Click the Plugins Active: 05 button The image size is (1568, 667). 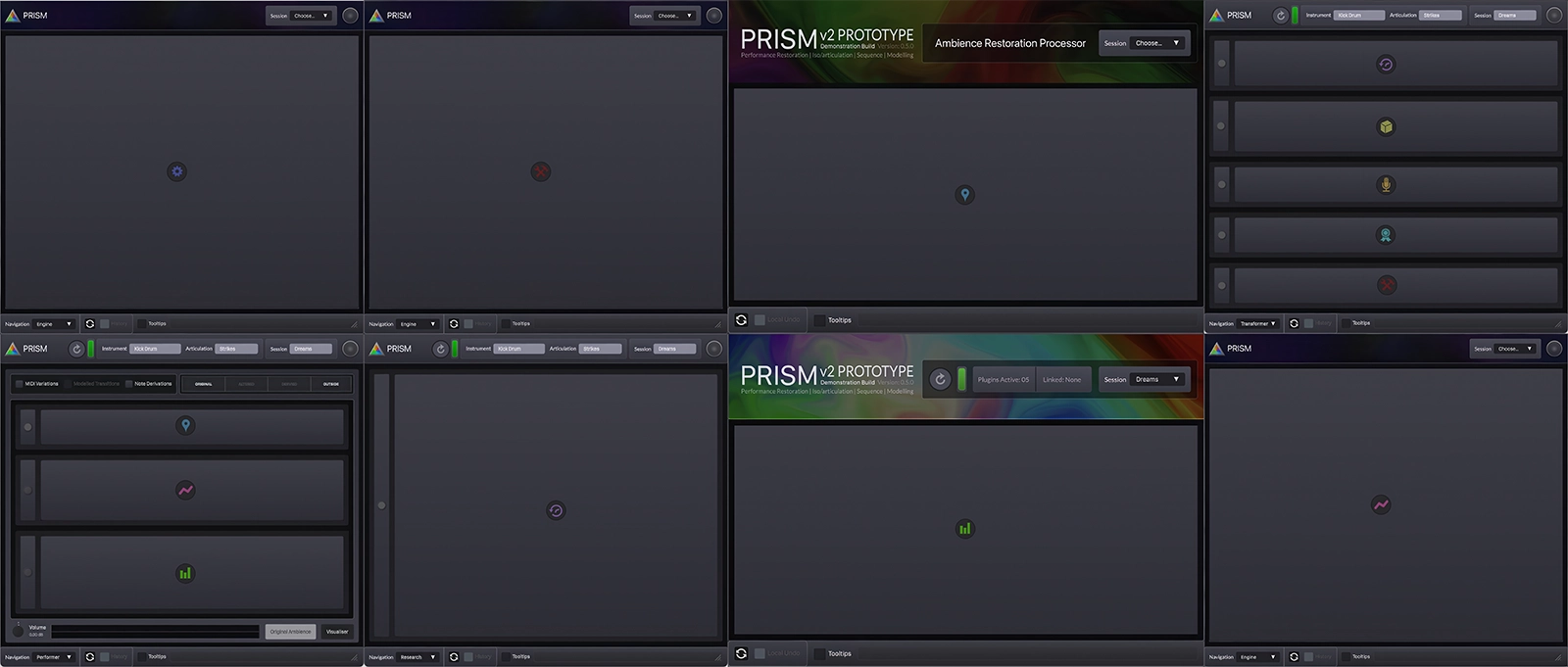coord(1004,379)
